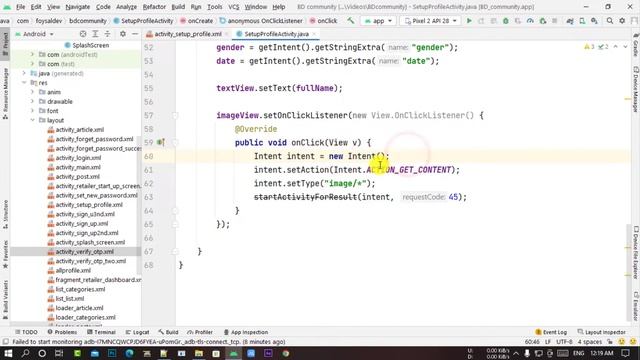Toggle the Device File Explorer side panel
The height and width of the screenshot is (360, 640).
[x=636, y=253]
